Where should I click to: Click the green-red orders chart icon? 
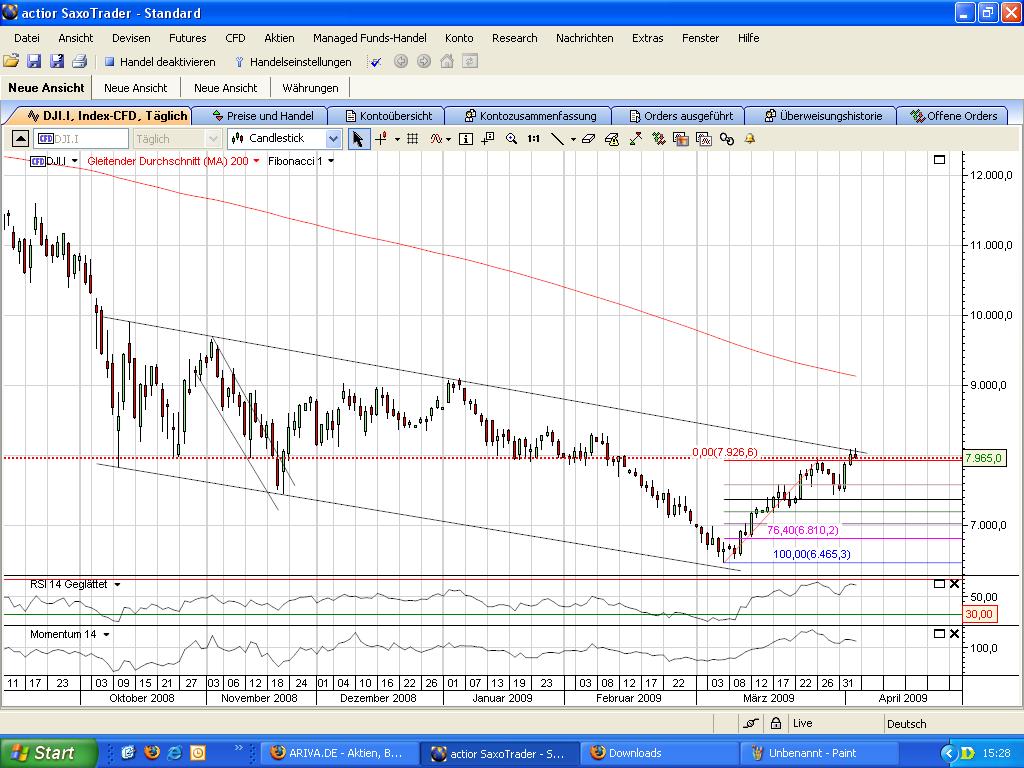(x=658, y=138)
